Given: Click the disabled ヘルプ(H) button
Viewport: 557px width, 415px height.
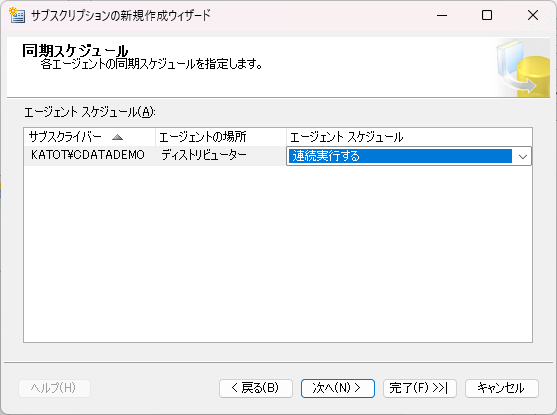Looking at the screenshot, I should coord(54,388).
